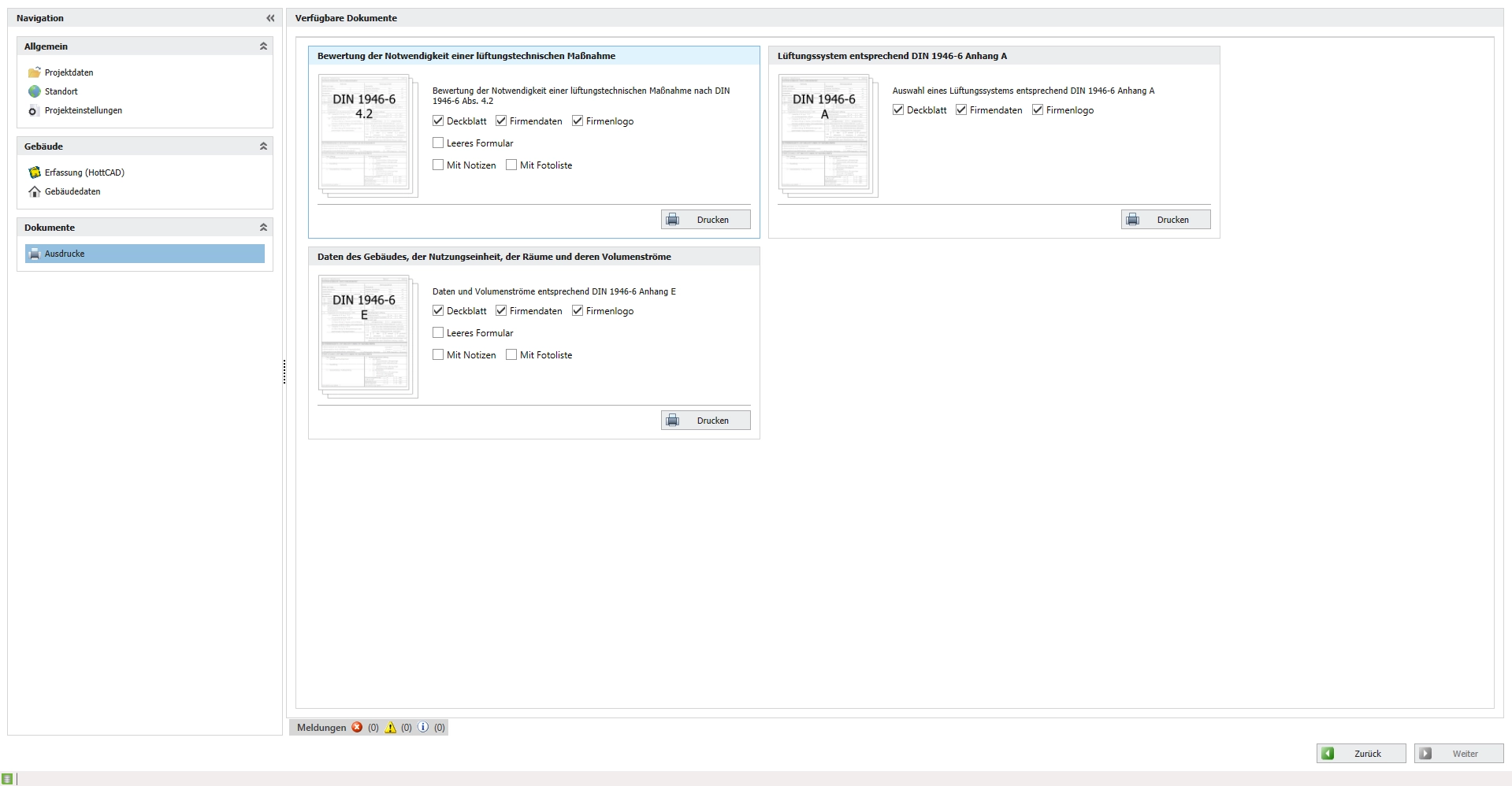
Task: Click the navigation panel splitter handle
Action: 284,372
